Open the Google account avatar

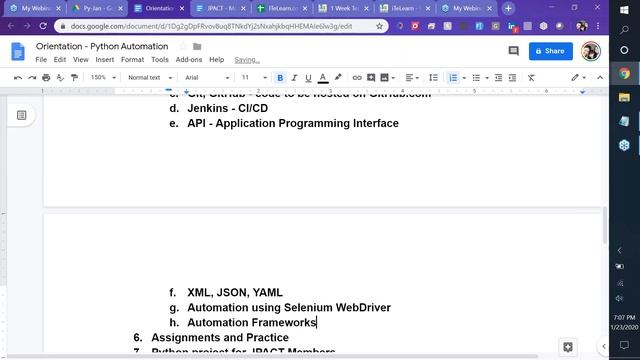point(590,51)
